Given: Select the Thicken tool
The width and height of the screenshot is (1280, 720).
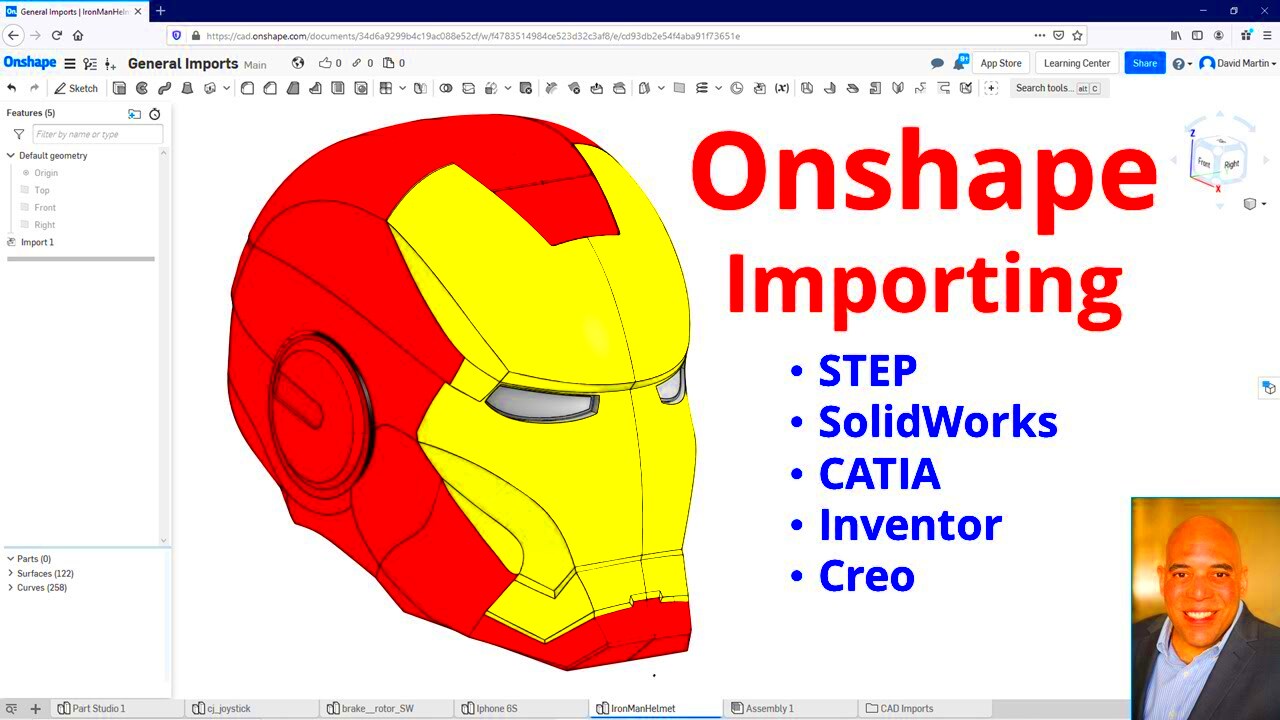Looking at the screenshot, I should coord(210,88).
